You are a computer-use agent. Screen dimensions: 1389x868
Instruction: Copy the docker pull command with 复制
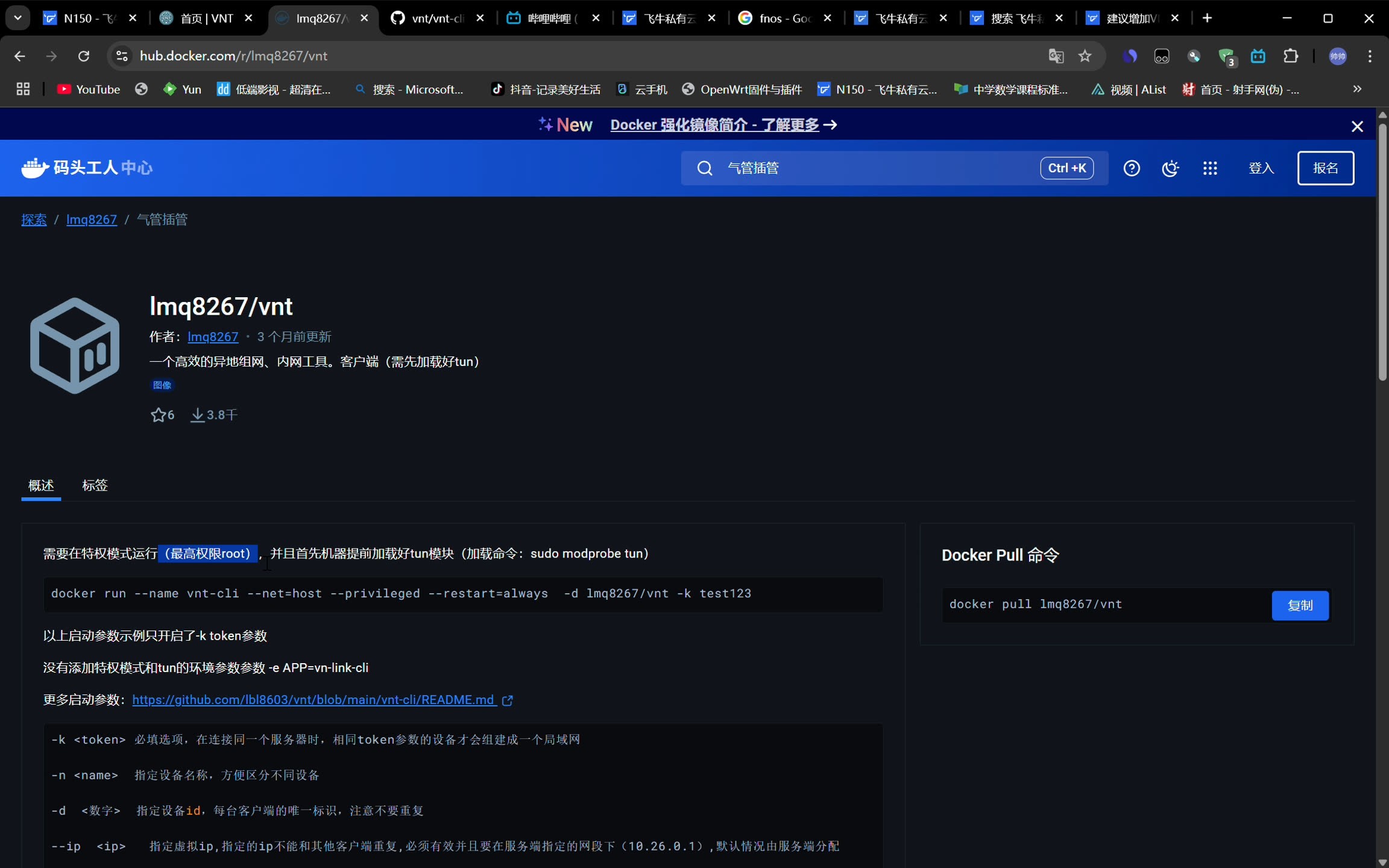(x=1300, y=605)
